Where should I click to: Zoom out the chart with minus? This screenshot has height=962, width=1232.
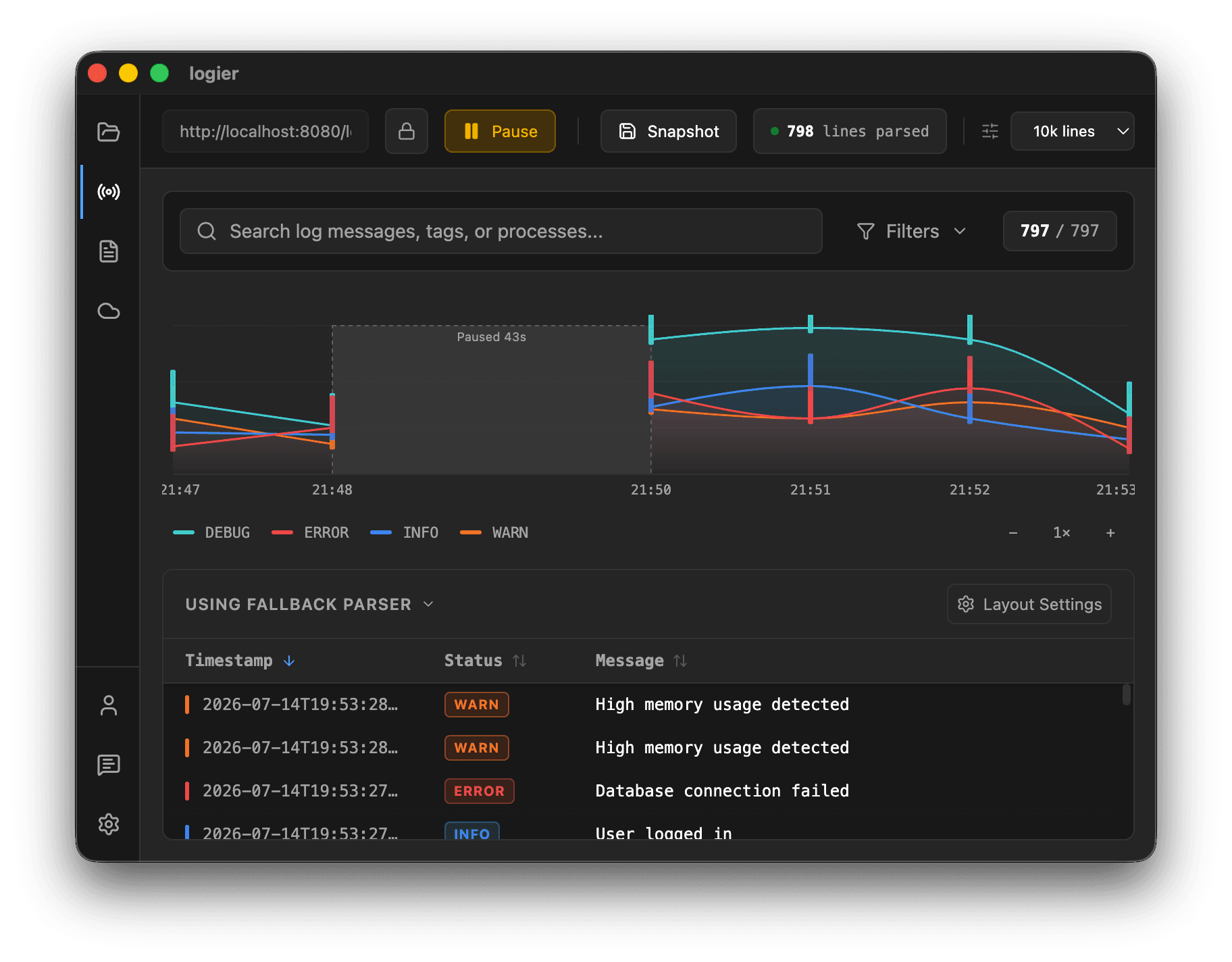tap(1013, 533)
